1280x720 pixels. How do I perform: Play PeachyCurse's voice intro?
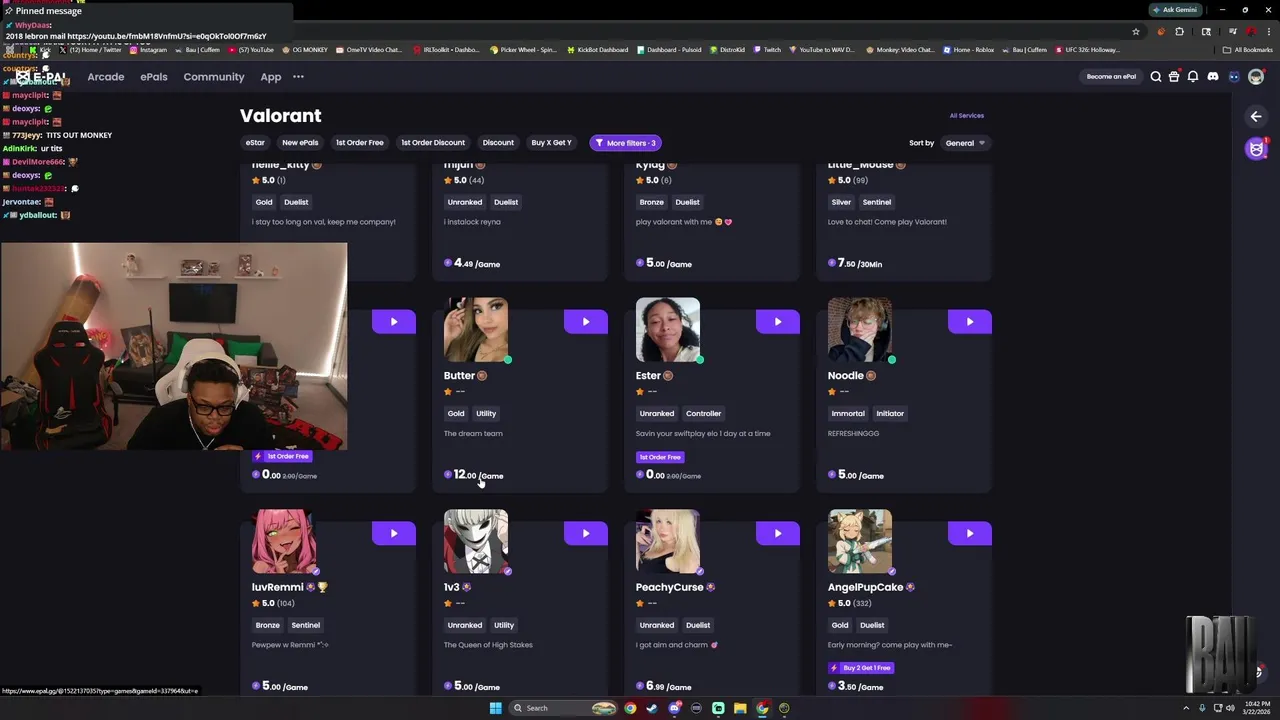778,533
